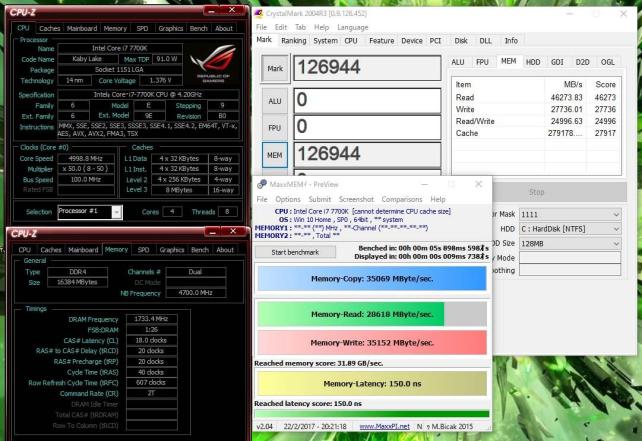The height and width of the screenshot is (441, 642).
Task: Open About tab in upper CPU-Z window
Action: point(224,28)
